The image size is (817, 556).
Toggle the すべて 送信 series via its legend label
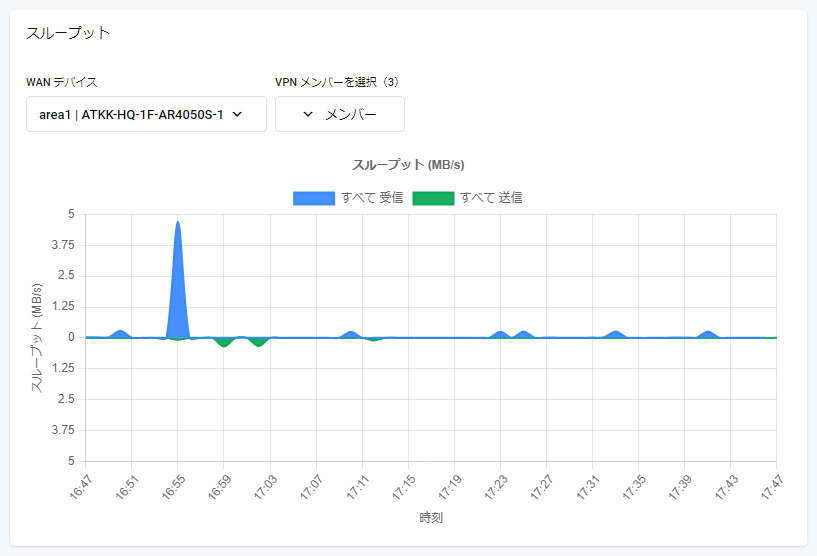491,198
